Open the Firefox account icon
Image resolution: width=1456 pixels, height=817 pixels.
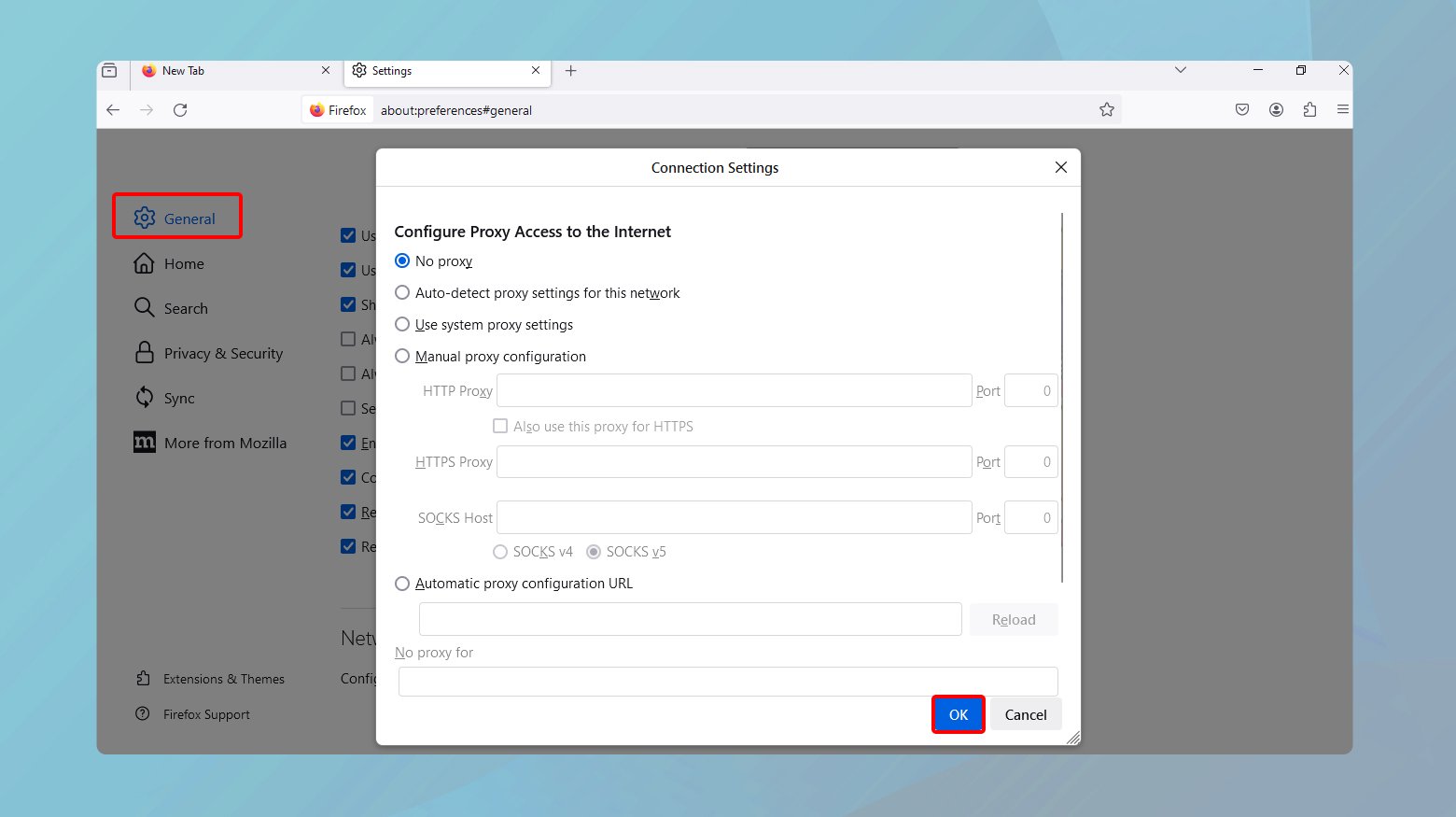[x=1276, y=109]
